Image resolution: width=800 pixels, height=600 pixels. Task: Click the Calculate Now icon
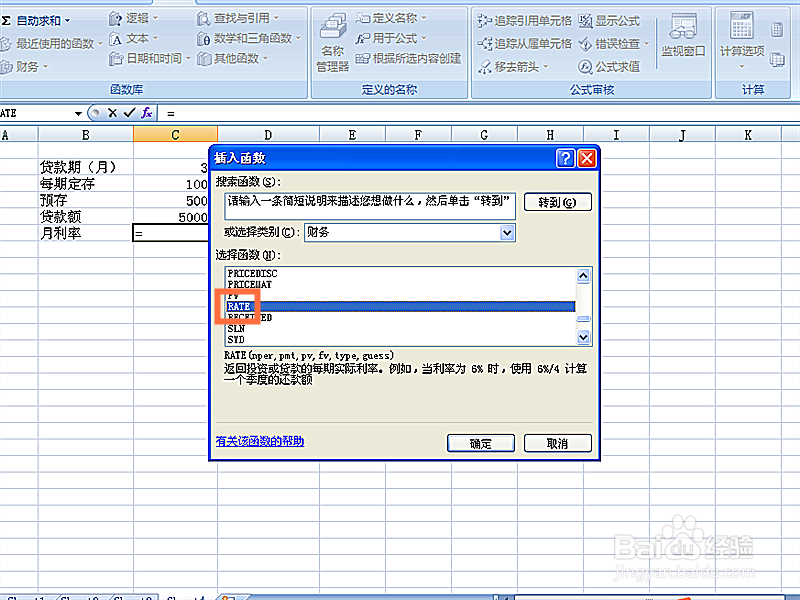coord(777,30)
